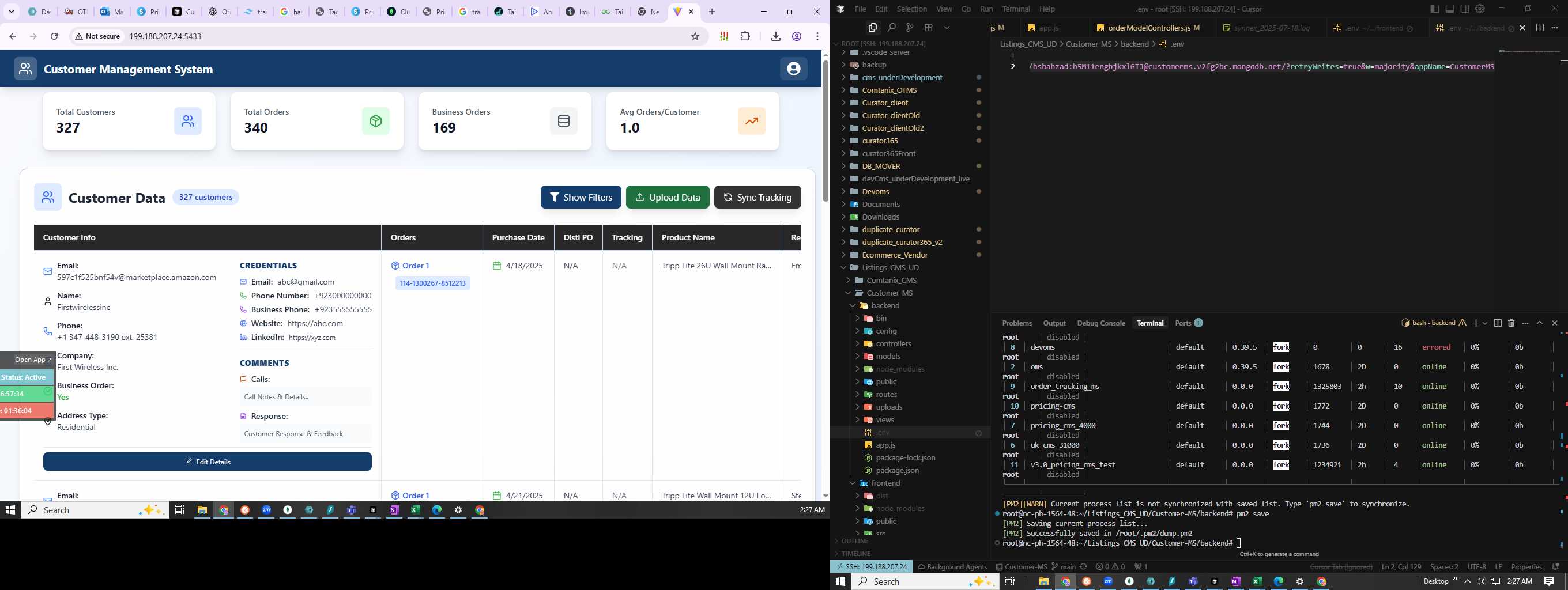Click the Chrome address bar URL
Image resolution: width=1568 pixels, height=590 pixels.
165,36
